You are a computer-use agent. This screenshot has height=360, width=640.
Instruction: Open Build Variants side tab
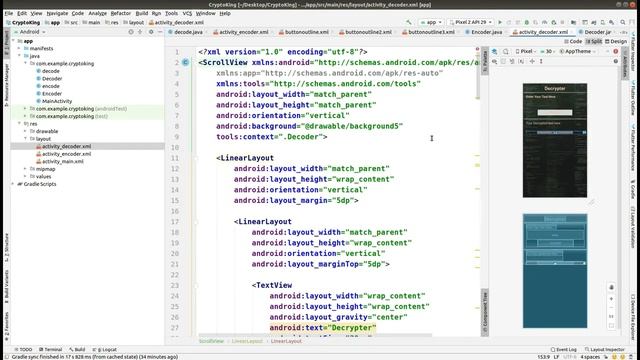click(6, 286)
